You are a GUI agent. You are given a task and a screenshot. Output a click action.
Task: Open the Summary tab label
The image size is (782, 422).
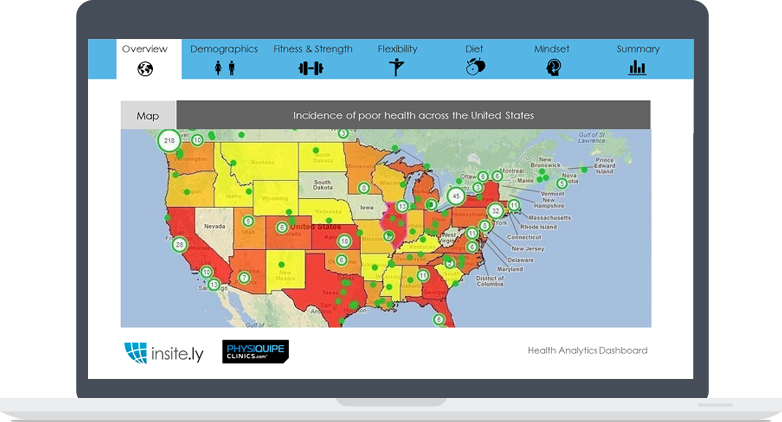point(637,49)
